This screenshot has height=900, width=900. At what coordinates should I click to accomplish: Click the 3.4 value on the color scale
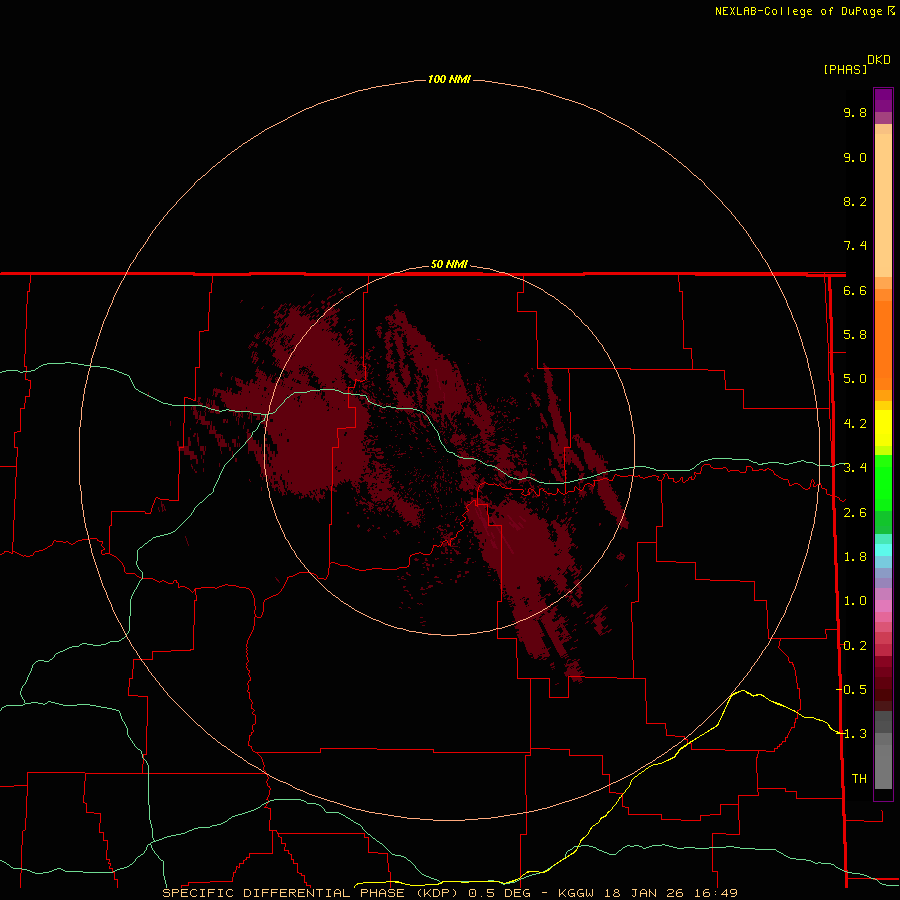[x=855, y=468]
